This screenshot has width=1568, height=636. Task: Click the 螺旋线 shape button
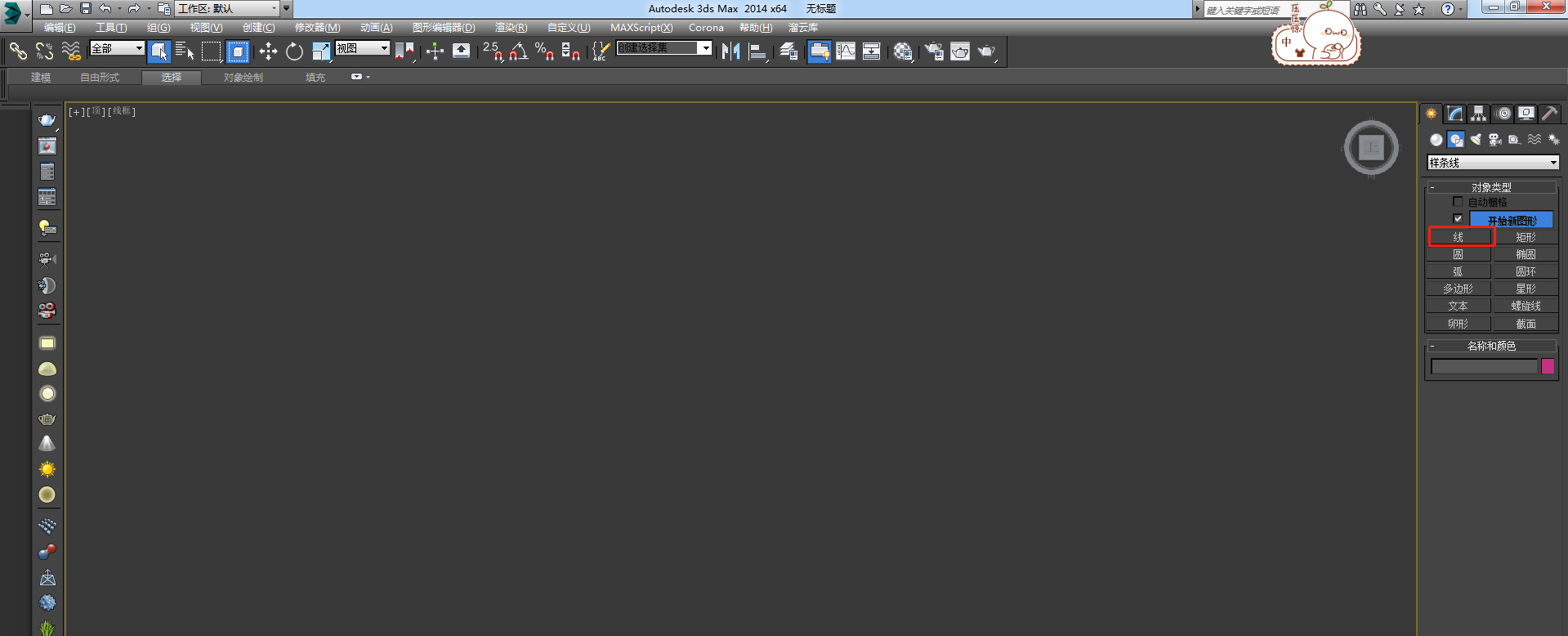pyautogui.click(x=1526, y=306)
